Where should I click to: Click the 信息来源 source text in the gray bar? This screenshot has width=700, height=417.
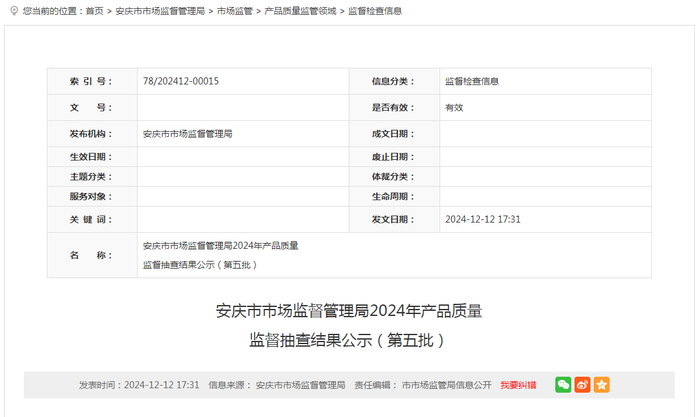click(x=277, y=385)
